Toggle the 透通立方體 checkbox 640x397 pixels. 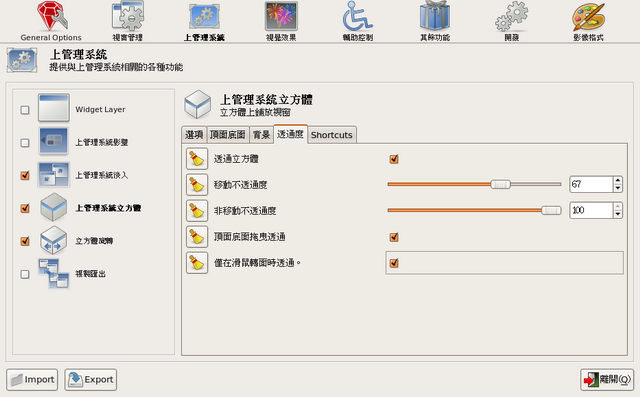[394, 159]
